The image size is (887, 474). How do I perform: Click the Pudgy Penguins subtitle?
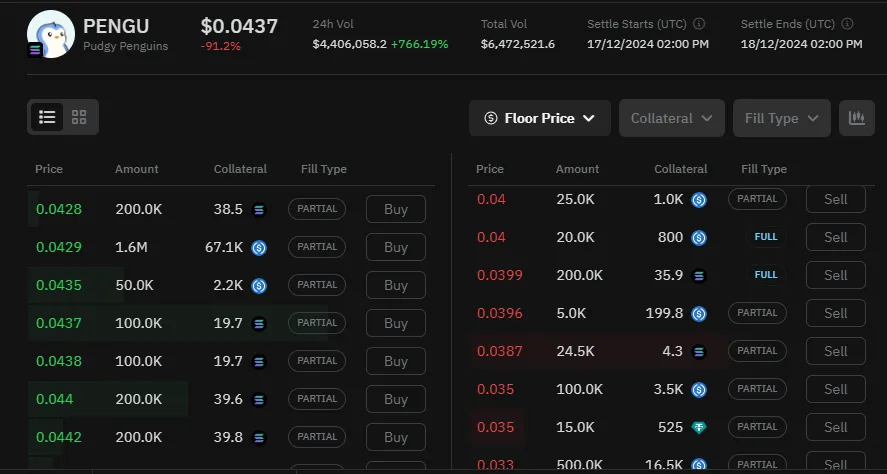[126, 46]
